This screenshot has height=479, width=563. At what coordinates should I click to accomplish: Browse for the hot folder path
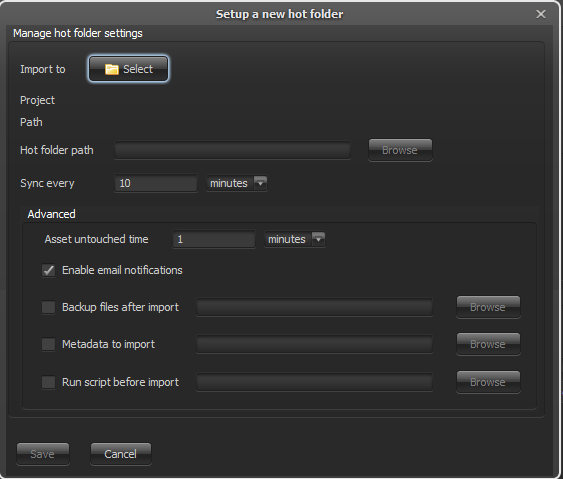coord(400,150)
